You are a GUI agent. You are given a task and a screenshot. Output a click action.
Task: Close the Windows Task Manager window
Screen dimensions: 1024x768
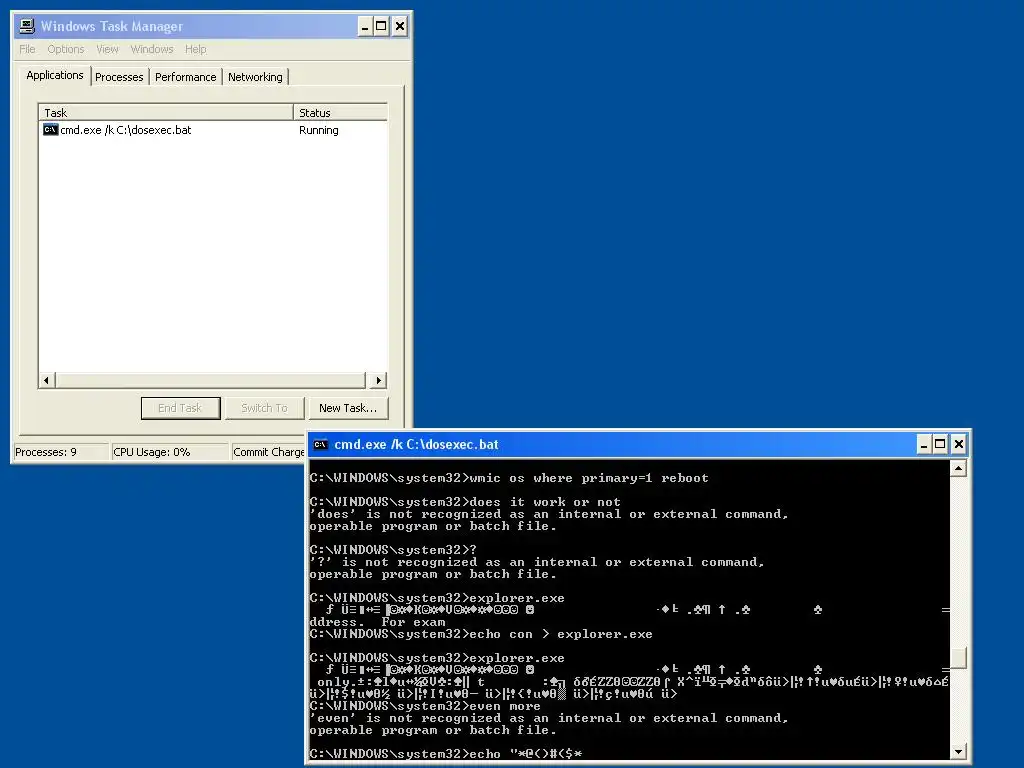pyautogui.click(x=400, y=26)
